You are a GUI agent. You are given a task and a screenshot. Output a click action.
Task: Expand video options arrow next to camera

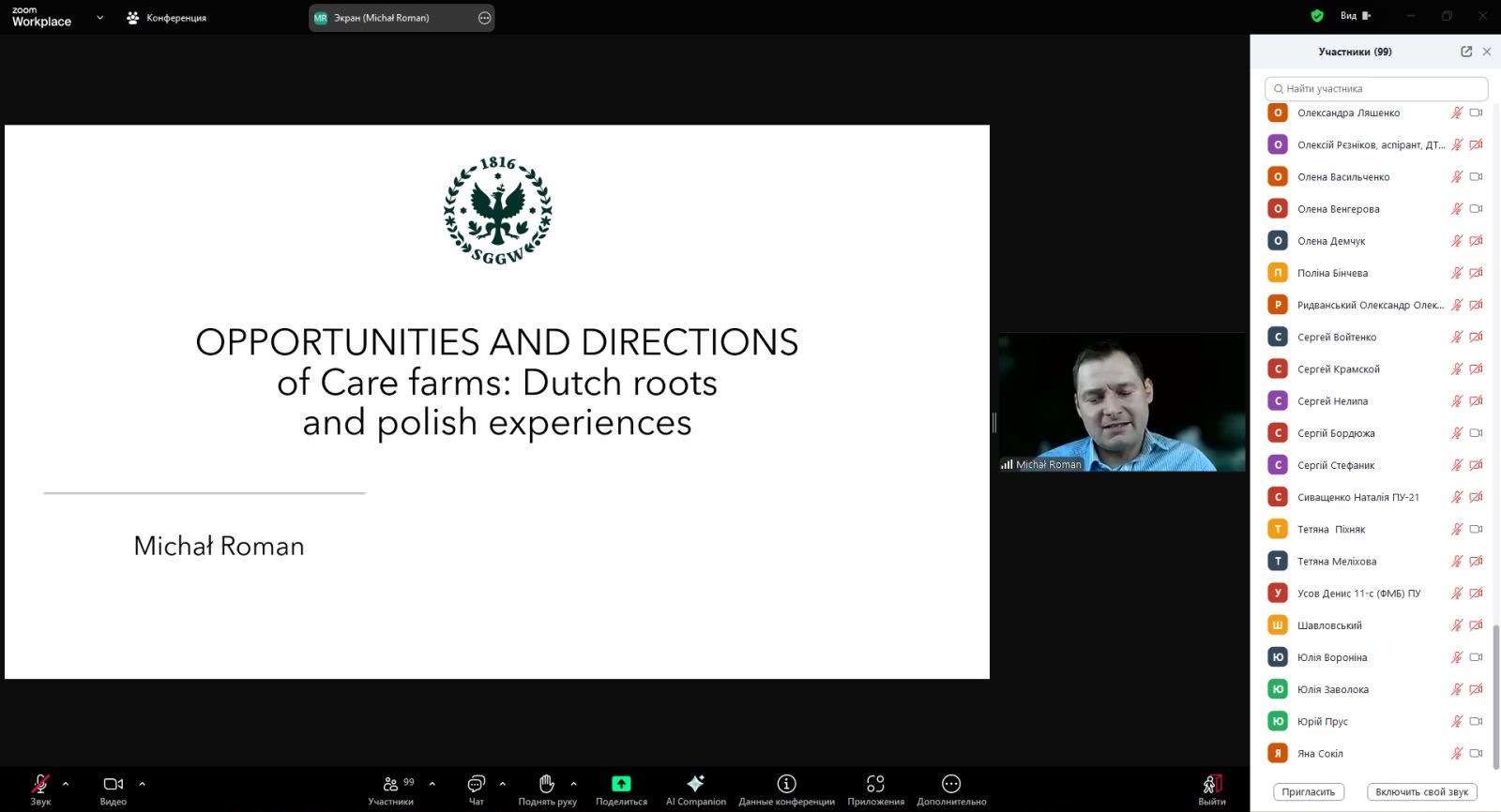(x=142, y=784)
